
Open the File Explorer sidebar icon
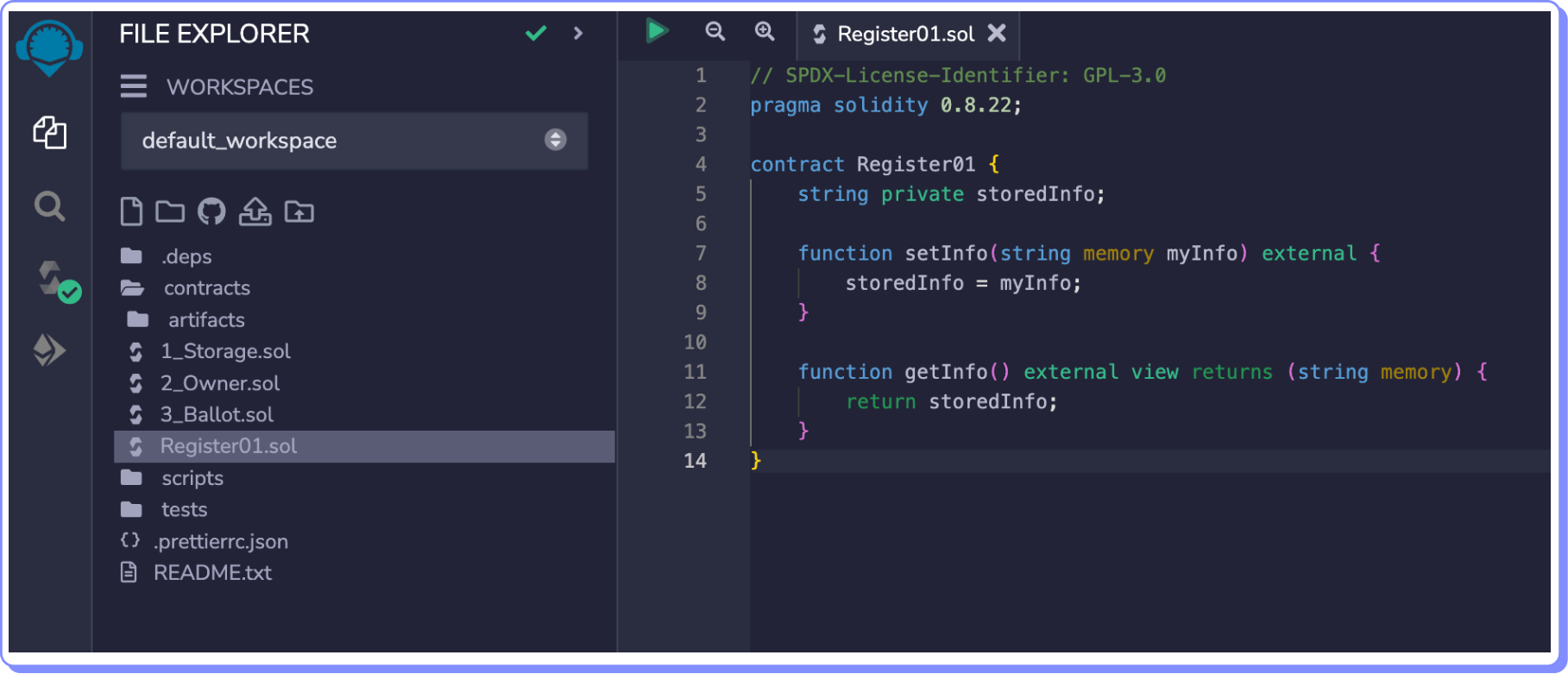click(x=49, y=133)
